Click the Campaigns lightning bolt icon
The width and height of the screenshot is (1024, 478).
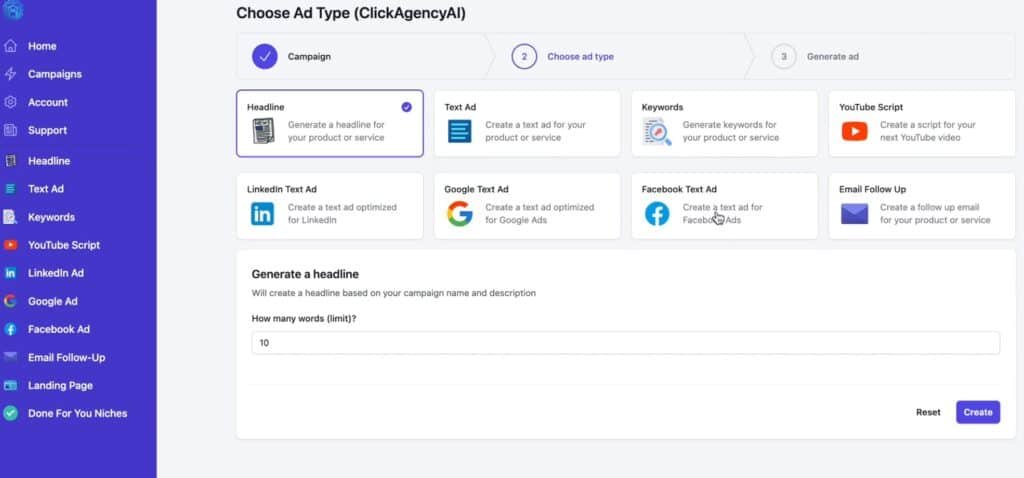[10, 74]
